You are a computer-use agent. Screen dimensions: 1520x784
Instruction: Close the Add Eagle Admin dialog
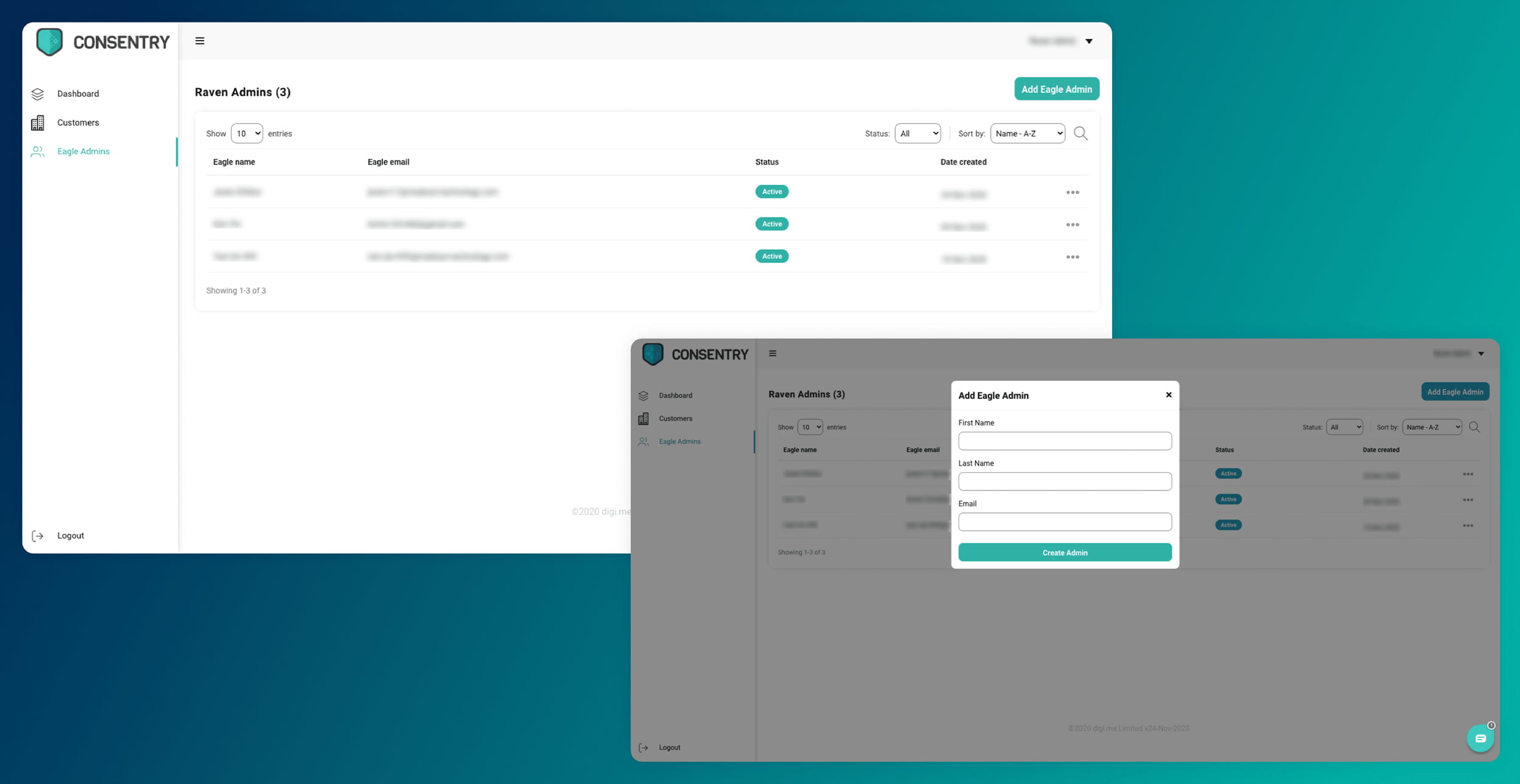[x=1169, y=395]
